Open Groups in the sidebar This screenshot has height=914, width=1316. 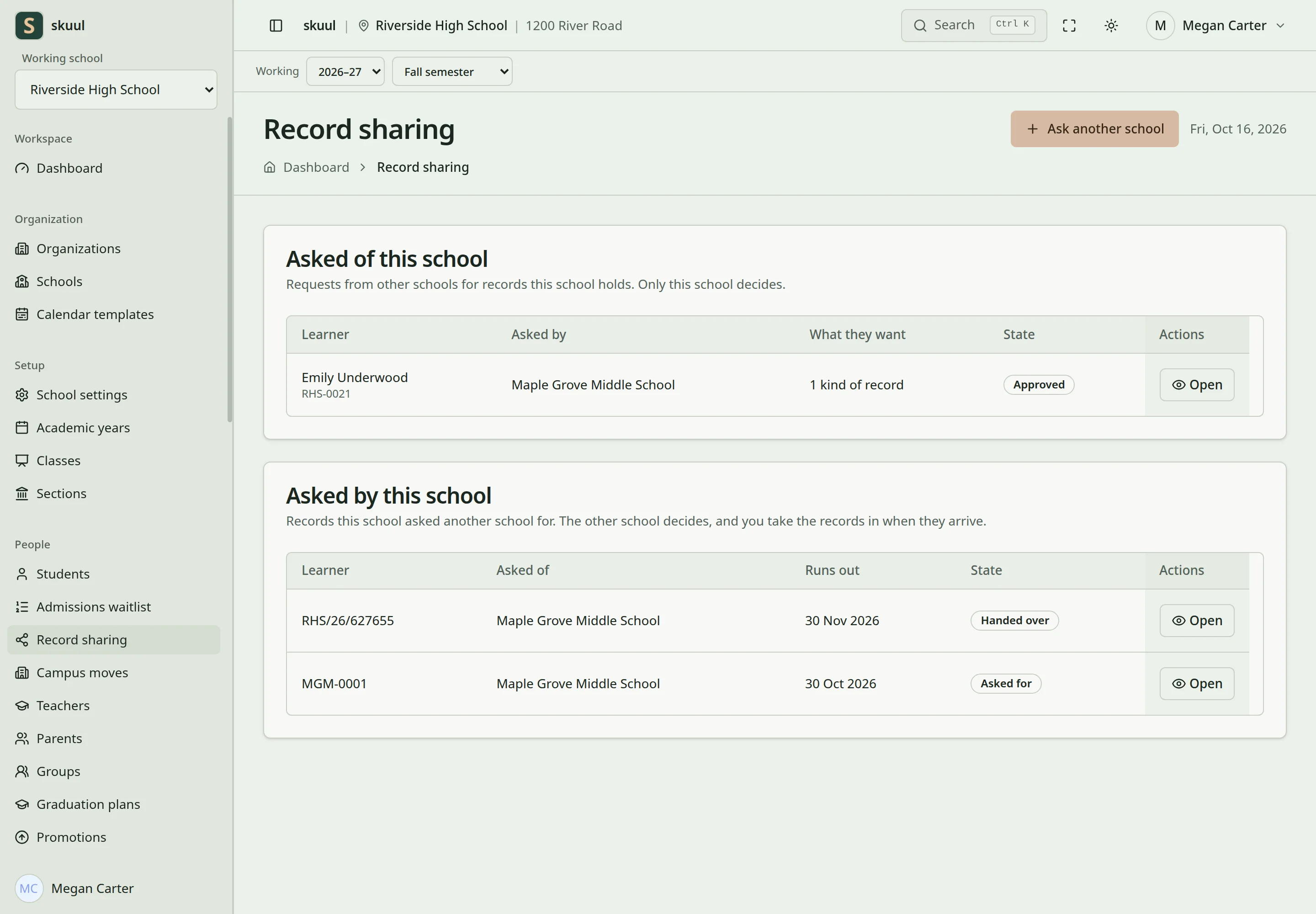[x=114, y=771]
